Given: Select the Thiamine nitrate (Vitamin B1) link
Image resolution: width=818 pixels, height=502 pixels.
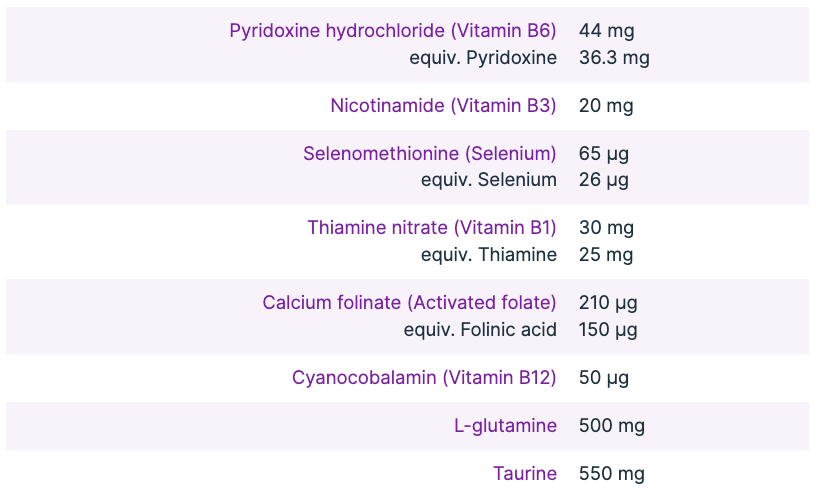Looking at the screenshot, I should coord(431,228).
